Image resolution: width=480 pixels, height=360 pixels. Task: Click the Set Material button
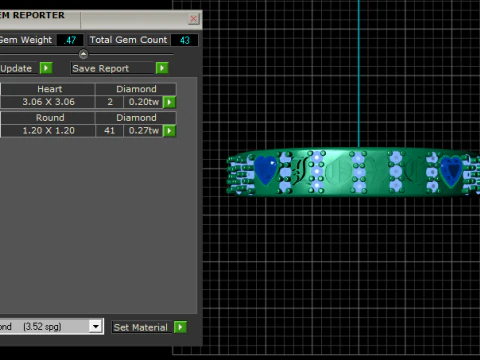141,327
